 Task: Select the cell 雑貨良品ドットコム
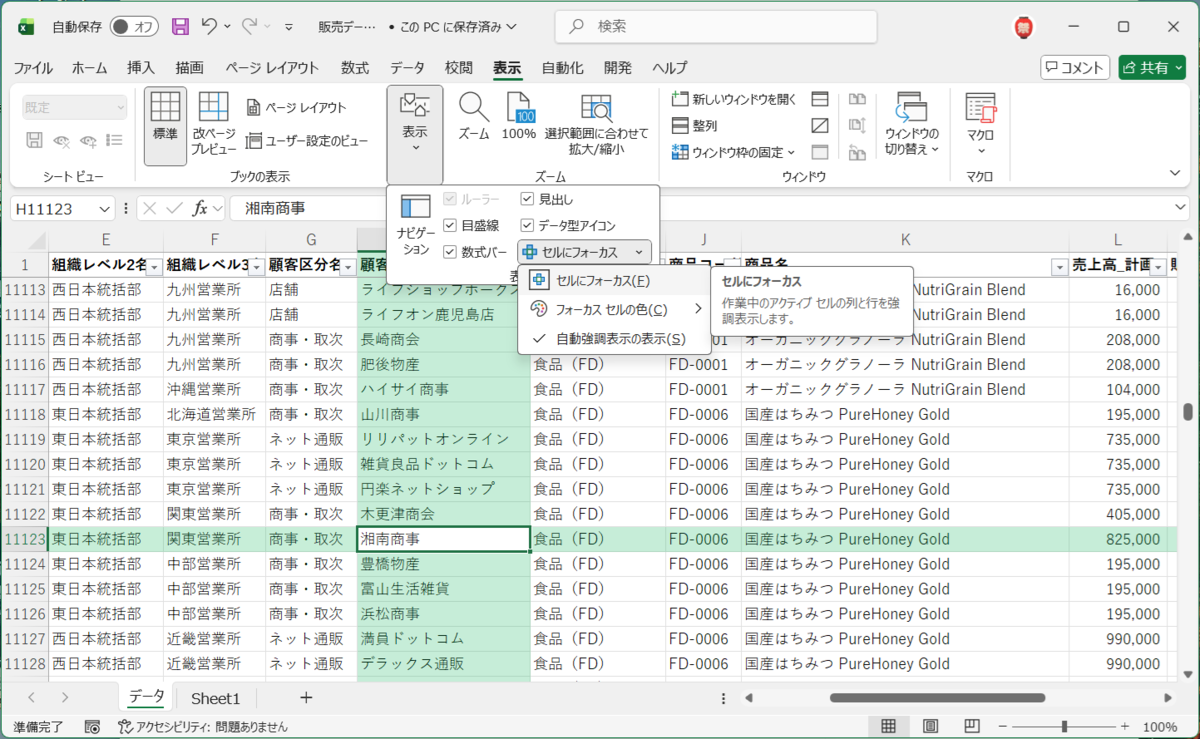point(443,464)
